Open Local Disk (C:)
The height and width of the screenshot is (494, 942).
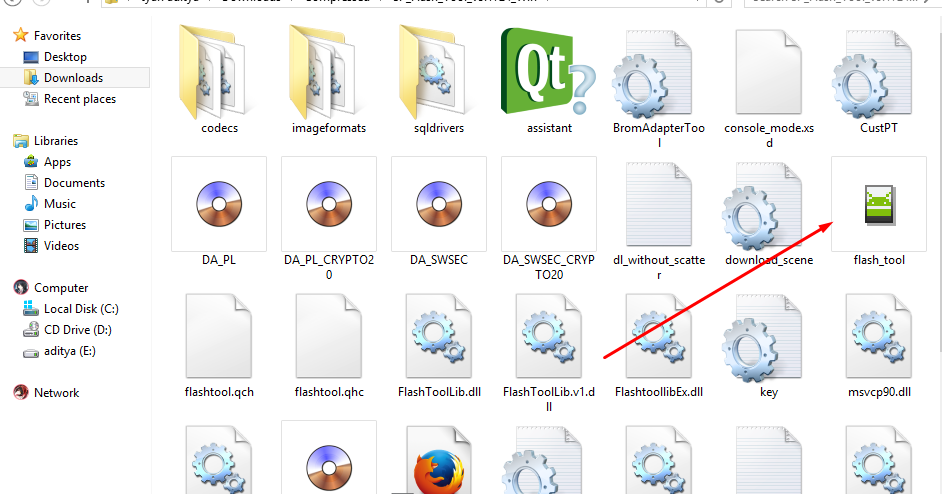click(x=81, y=309)
